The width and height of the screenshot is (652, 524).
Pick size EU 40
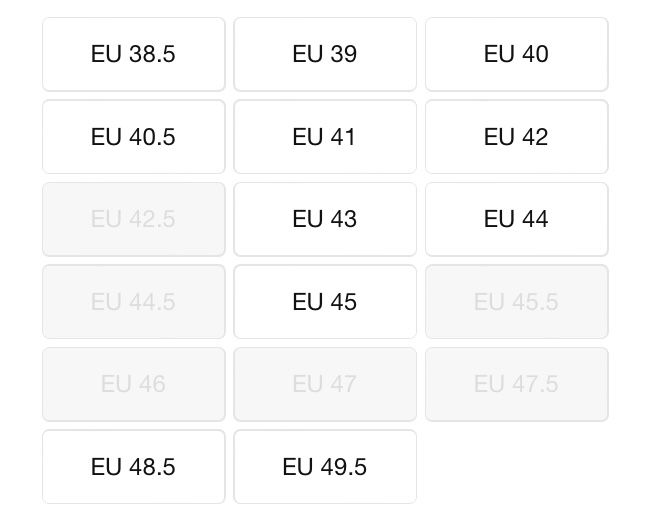(x=516, y=54)
